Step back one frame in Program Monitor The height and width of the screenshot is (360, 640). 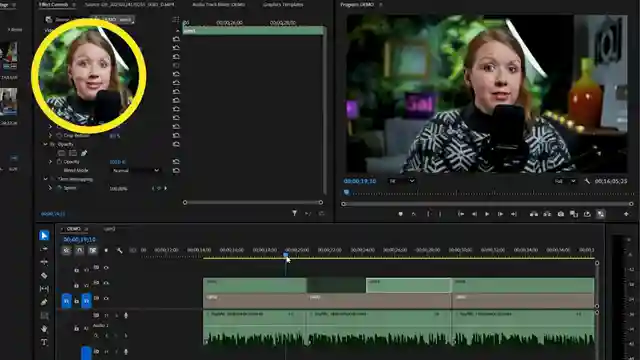474,214
